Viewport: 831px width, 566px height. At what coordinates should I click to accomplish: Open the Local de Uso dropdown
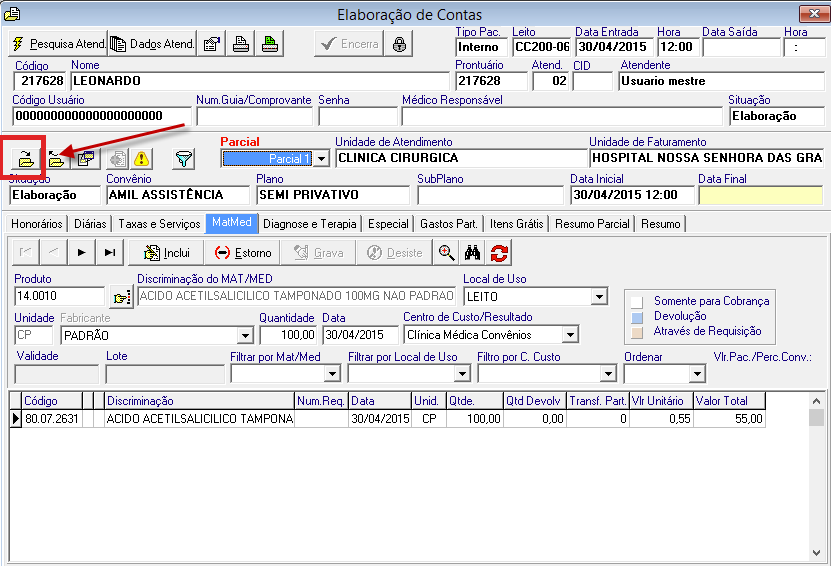[599, 296]
